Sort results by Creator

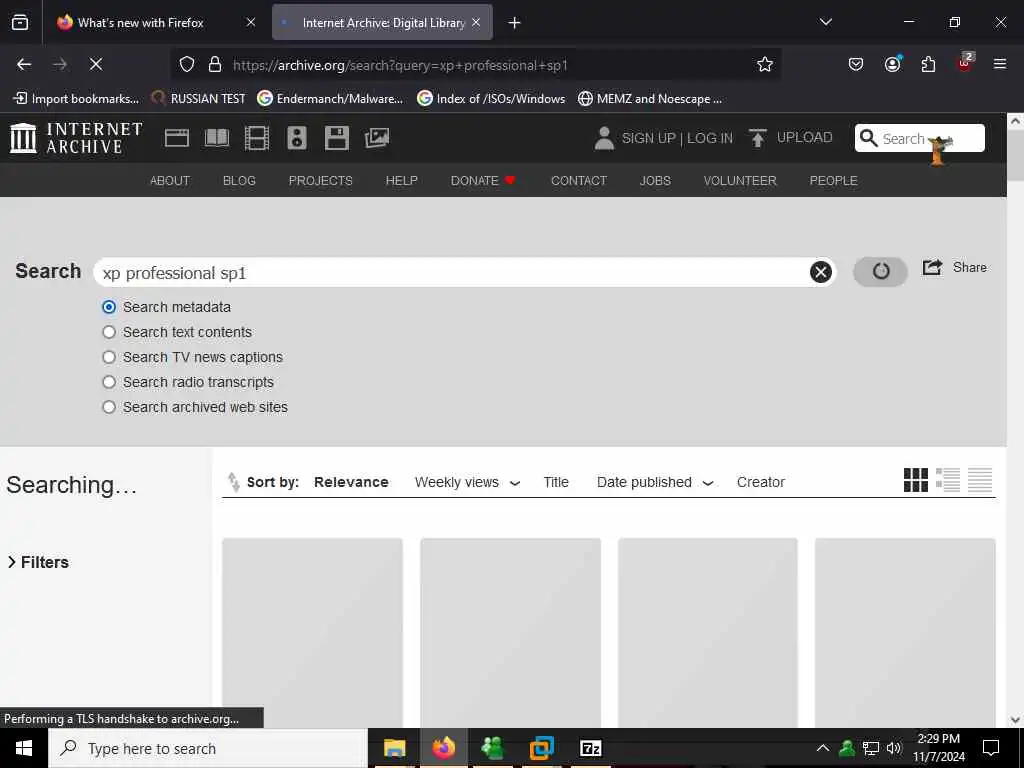pos(760,482)
